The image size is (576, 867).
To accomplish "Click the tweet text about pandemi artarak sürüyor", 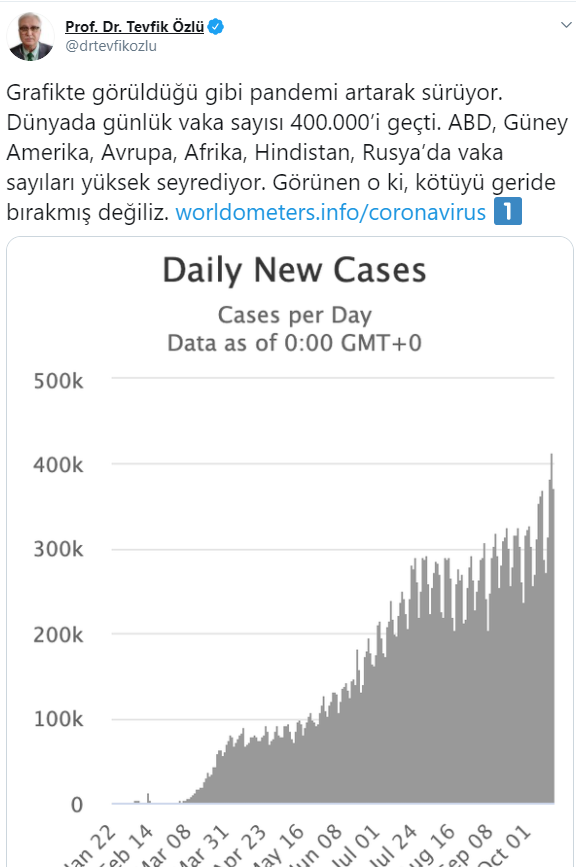I will click(x=254, y=92).
